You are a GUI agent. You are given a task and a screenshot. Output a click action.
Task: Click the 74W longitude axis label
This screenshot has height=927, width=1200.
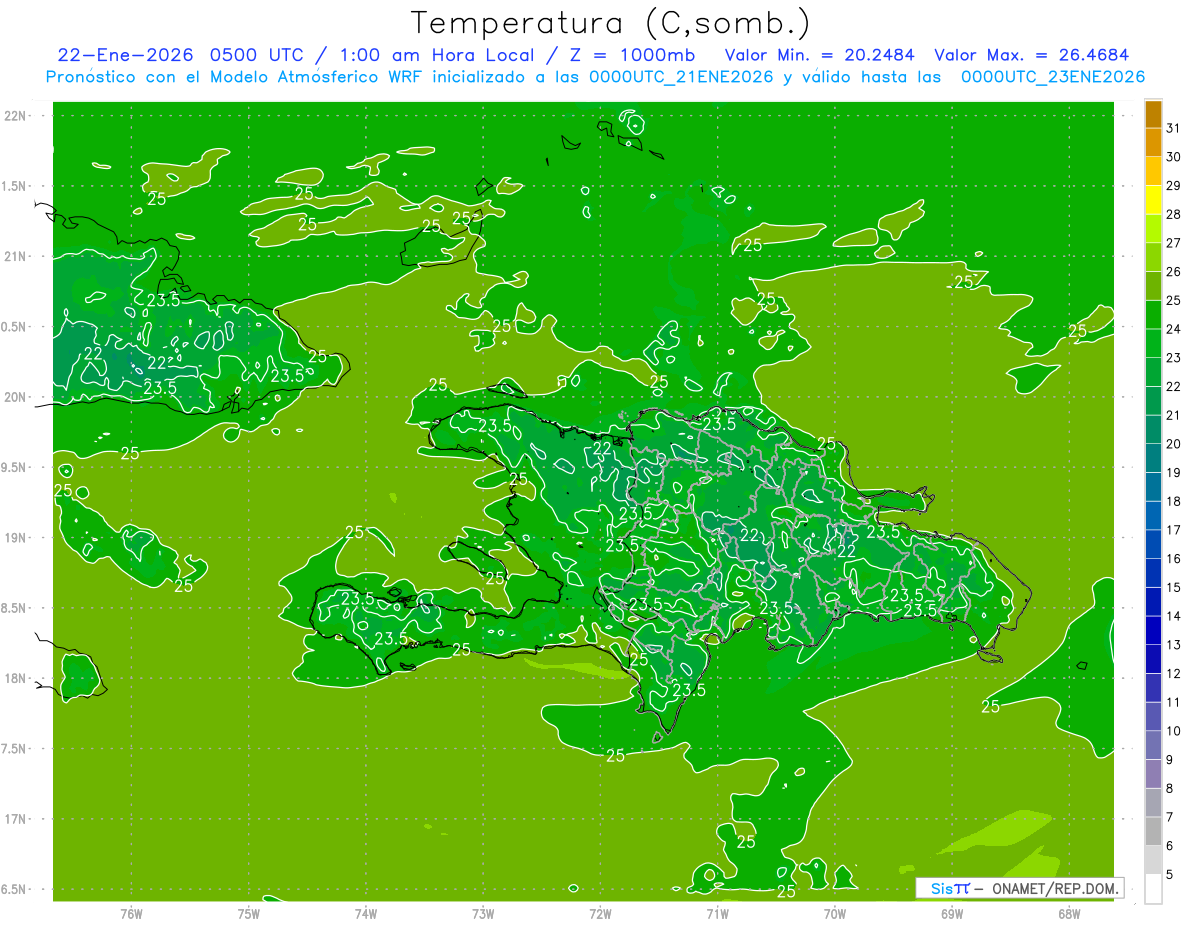365,914
